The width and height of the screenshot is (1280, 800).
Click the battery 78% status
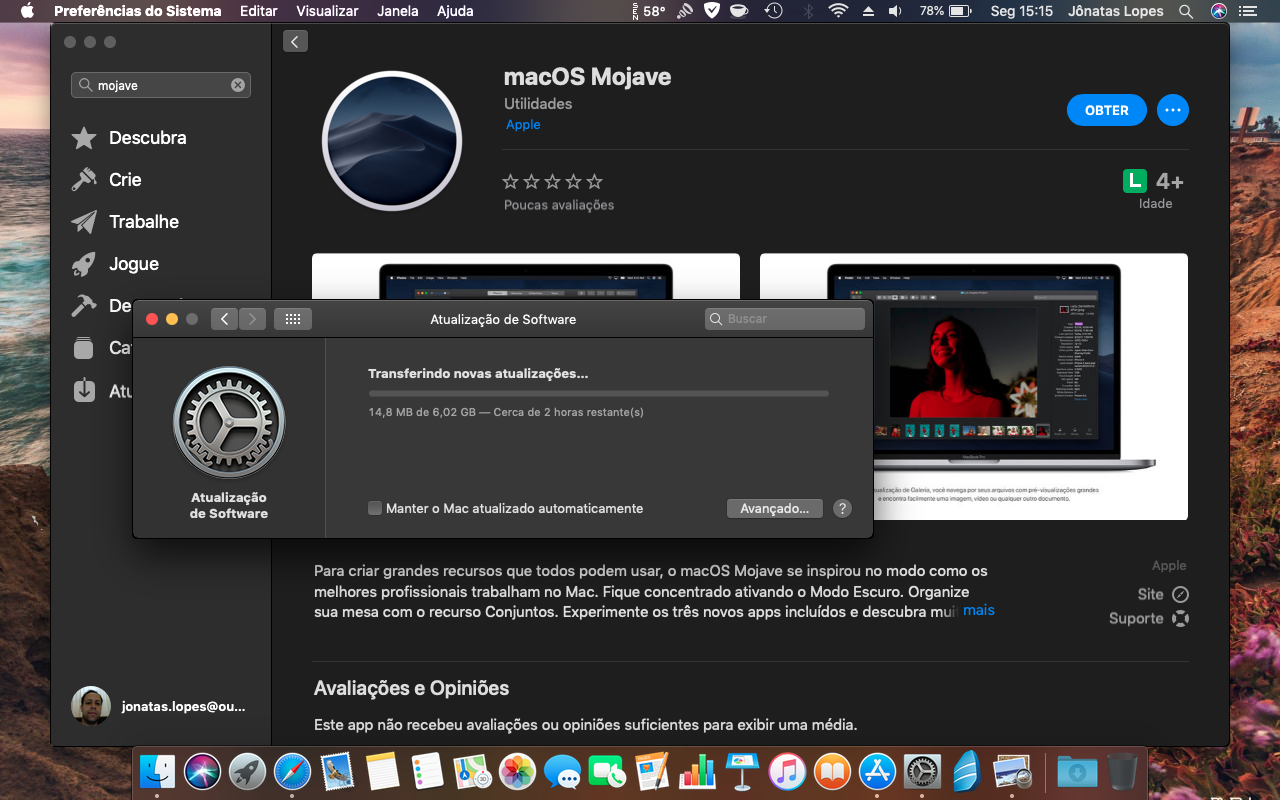pos(945,11)
